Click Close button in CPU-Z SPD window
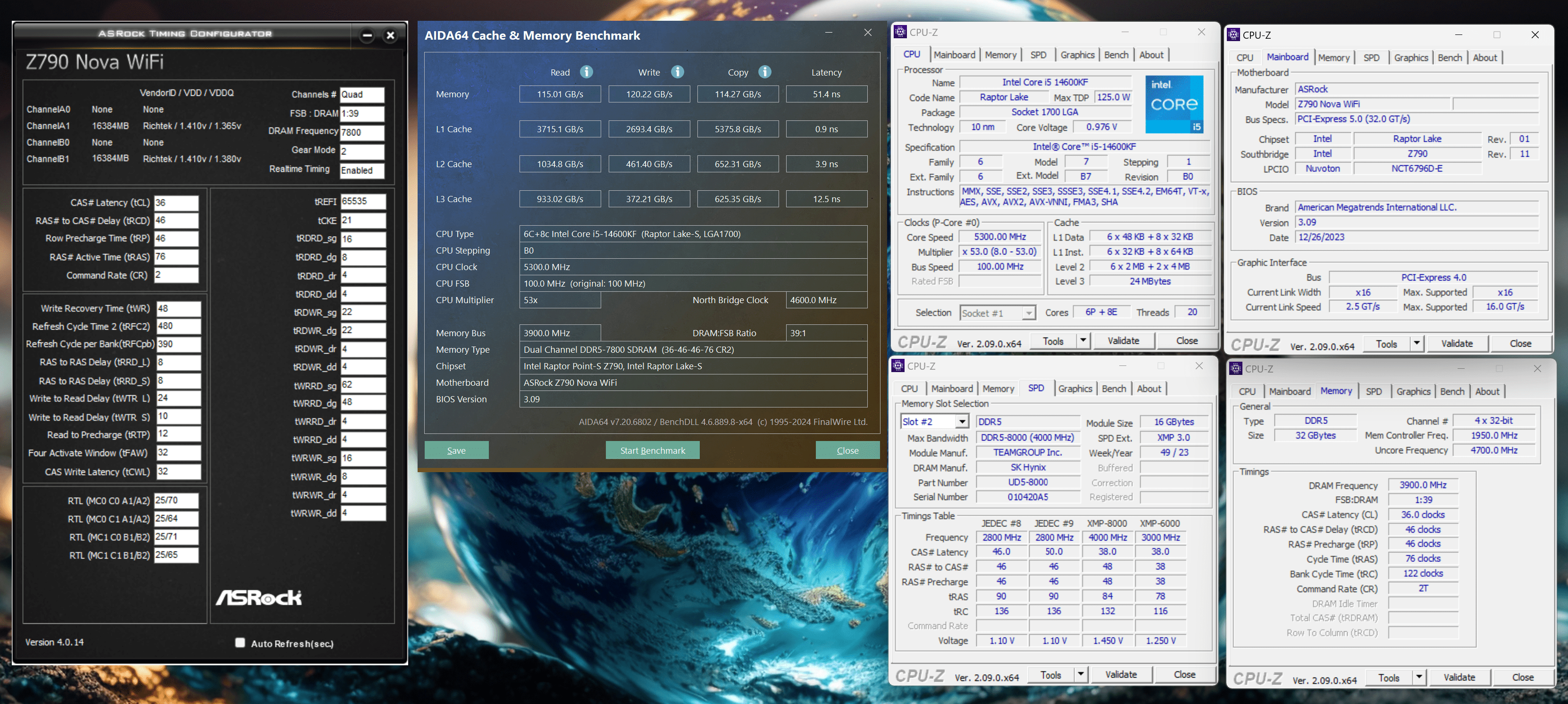The height and width of the screenshot is (704, 1568). pos(1184,675)
